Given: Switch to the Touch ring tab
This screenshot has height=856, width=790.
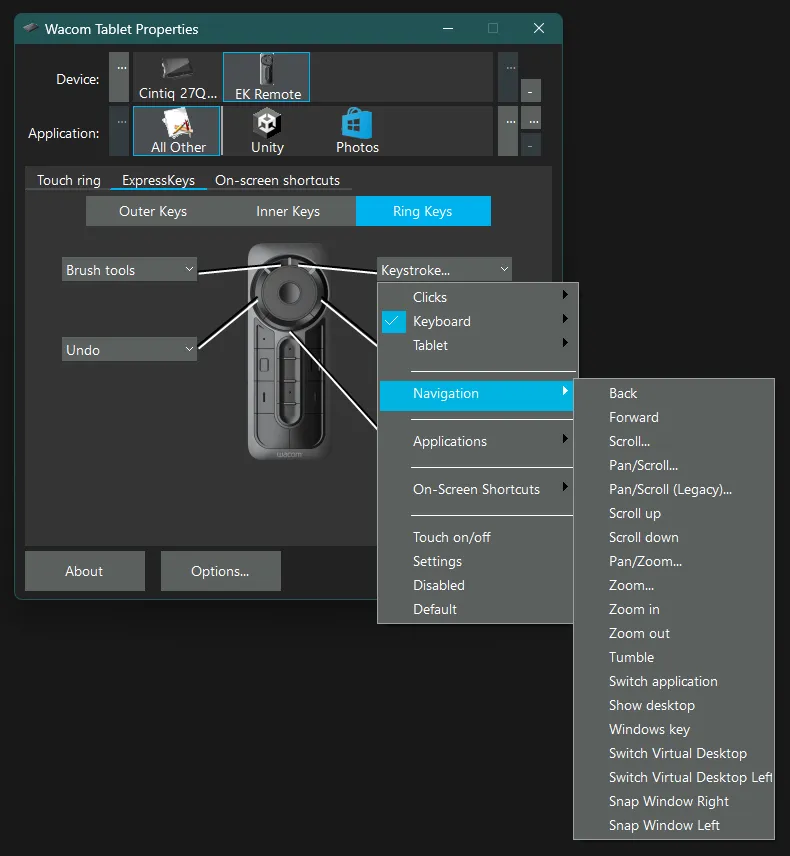Looking at the screenshot, I should 69,180.
